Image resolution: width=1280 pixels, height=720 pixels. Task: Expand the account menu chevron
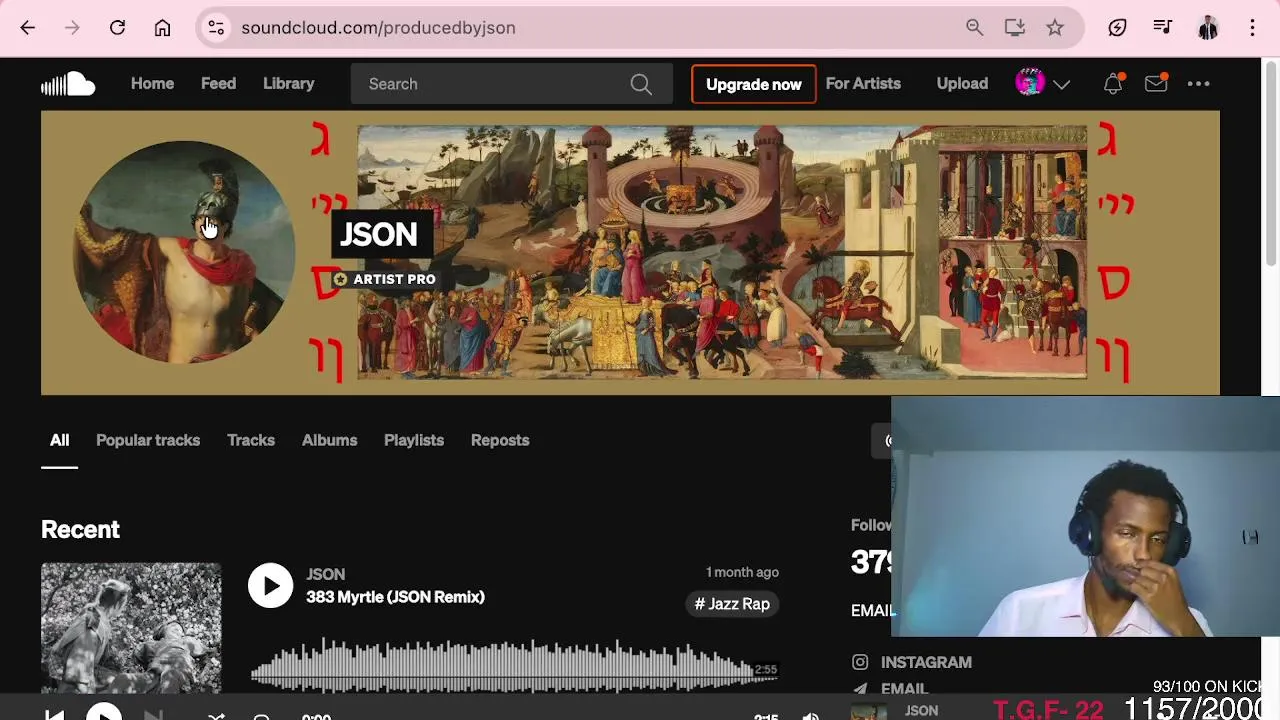coord(1062,85)
